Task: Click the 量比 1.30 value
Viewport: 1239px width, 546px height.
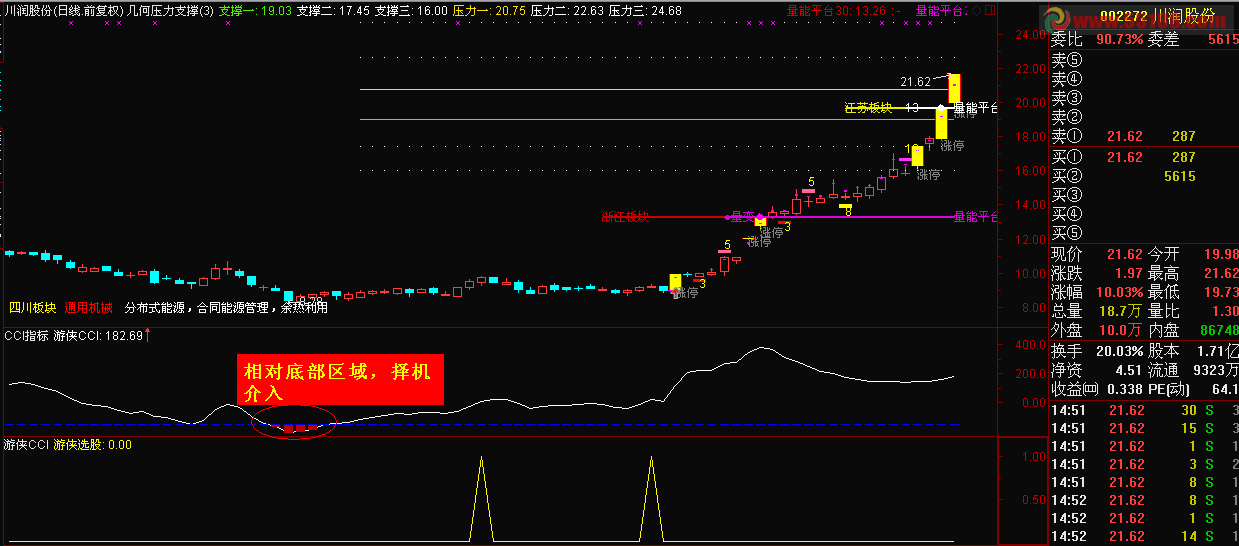Action: [1224, 311]
